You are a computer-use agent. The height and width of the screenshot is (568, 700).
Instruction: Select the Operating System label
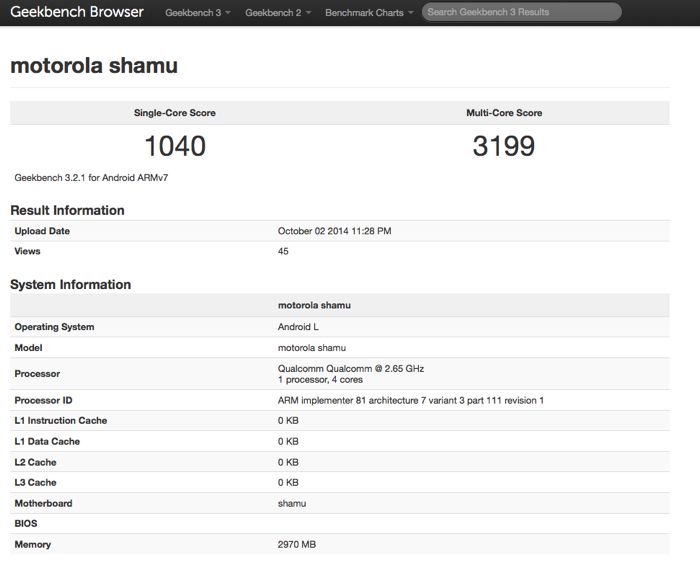[x=54, y=327]
